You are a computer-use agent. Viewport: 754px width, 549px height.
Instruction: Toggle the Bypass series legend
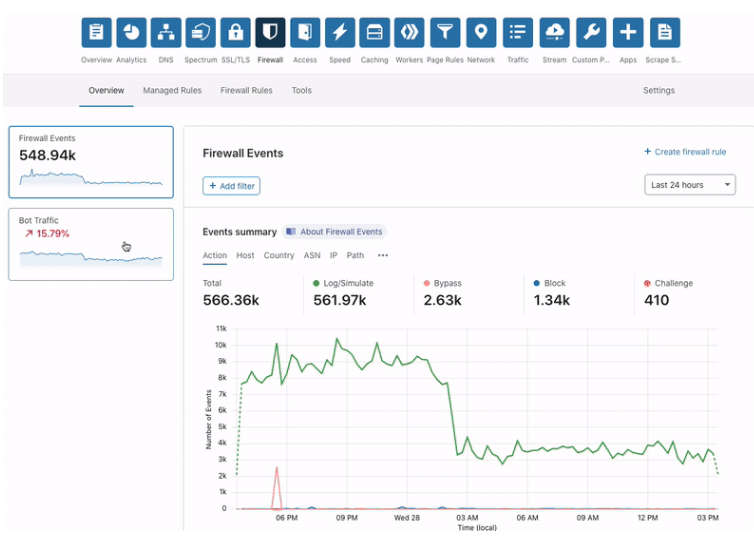pos(442,283)
